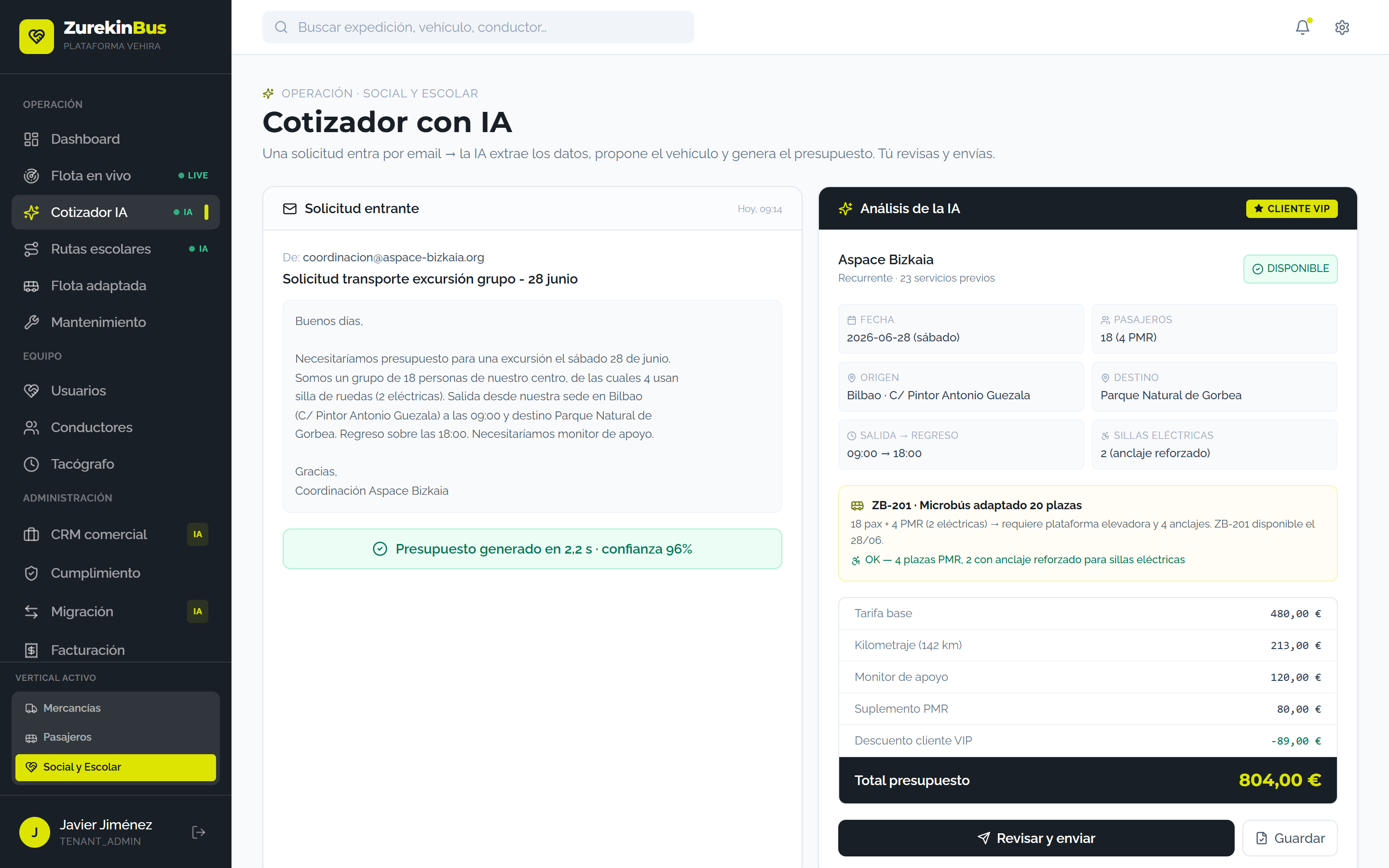Click the IA badge on Rutas escolares
The width and height of the screenshot is (1389, 868).
pos(199,249)
